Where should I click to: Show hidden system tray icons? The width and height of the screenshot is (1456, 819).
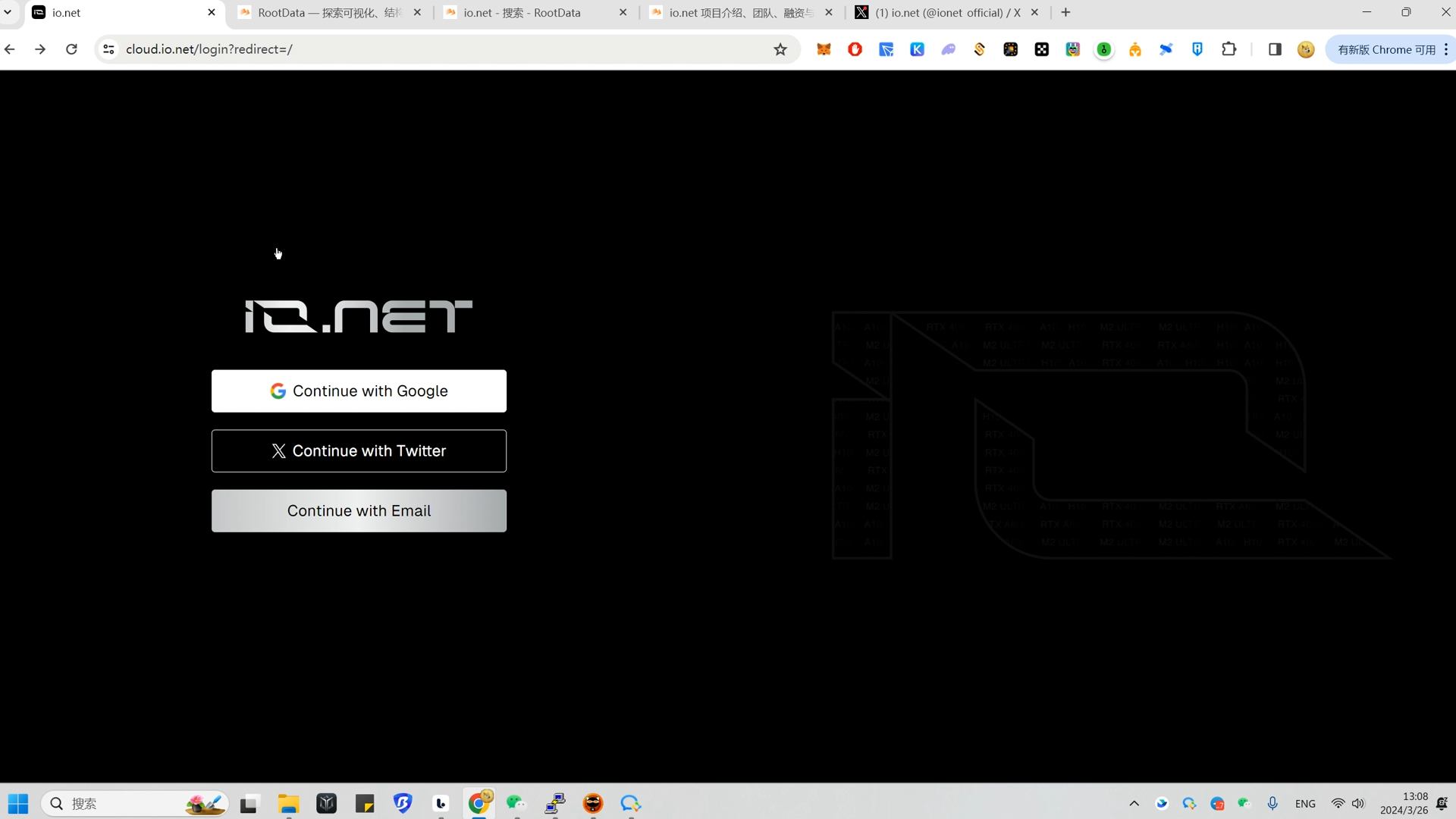1134,804
